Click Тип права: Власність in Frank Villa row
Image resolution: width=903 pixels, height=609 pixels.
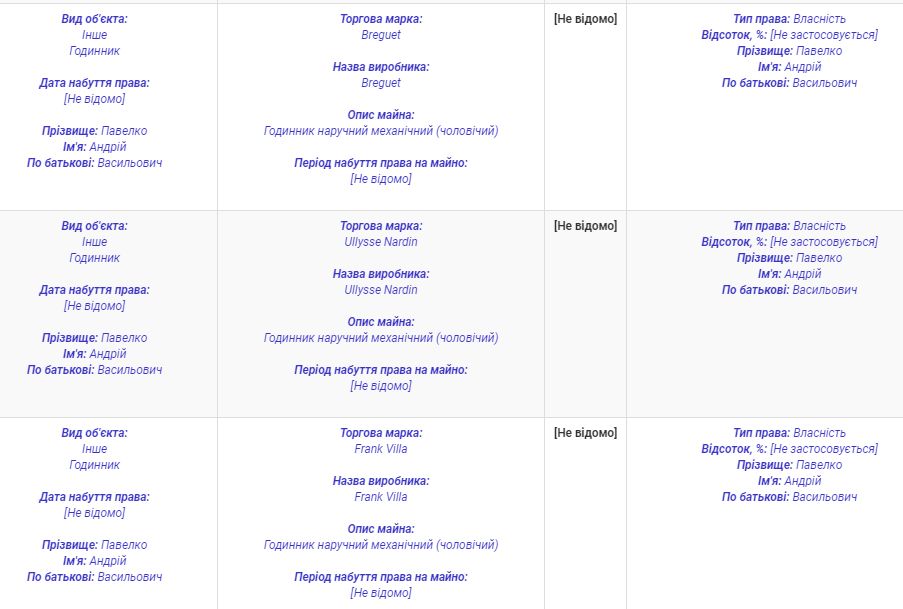click(789, 433)
